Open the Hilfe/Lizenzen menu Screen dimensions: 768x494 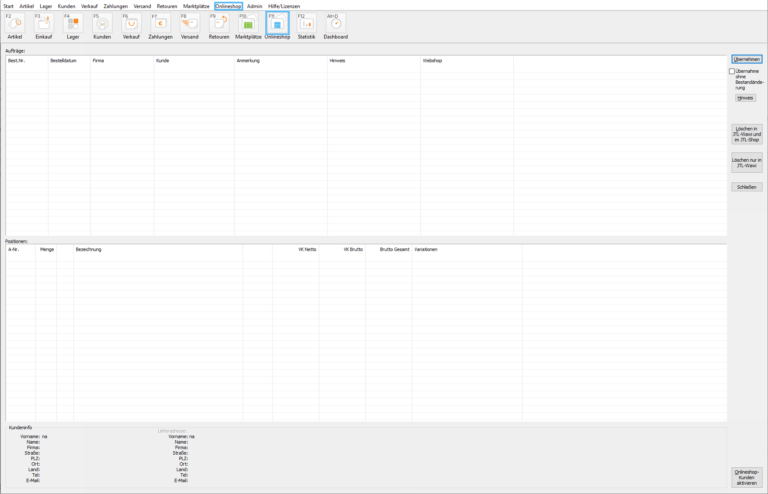click(x=284, y=6)
